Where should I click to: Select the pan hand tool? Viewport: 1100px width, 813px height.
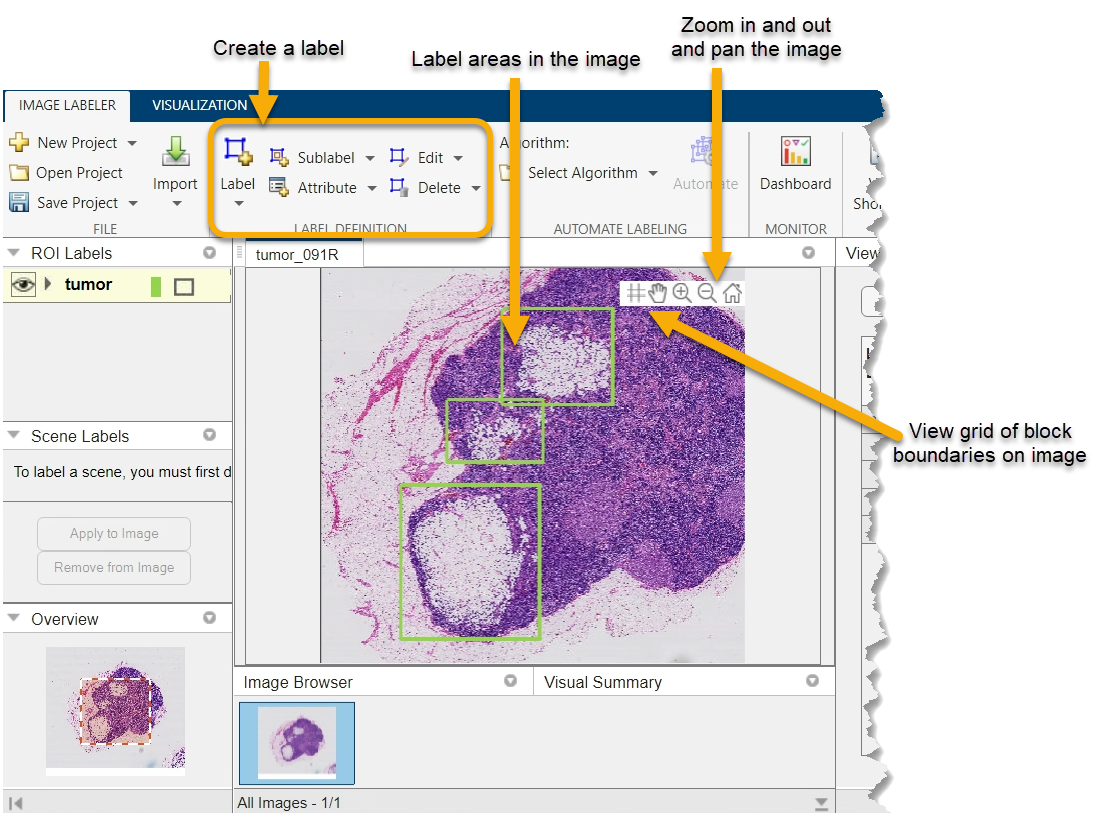pos(658,293)
